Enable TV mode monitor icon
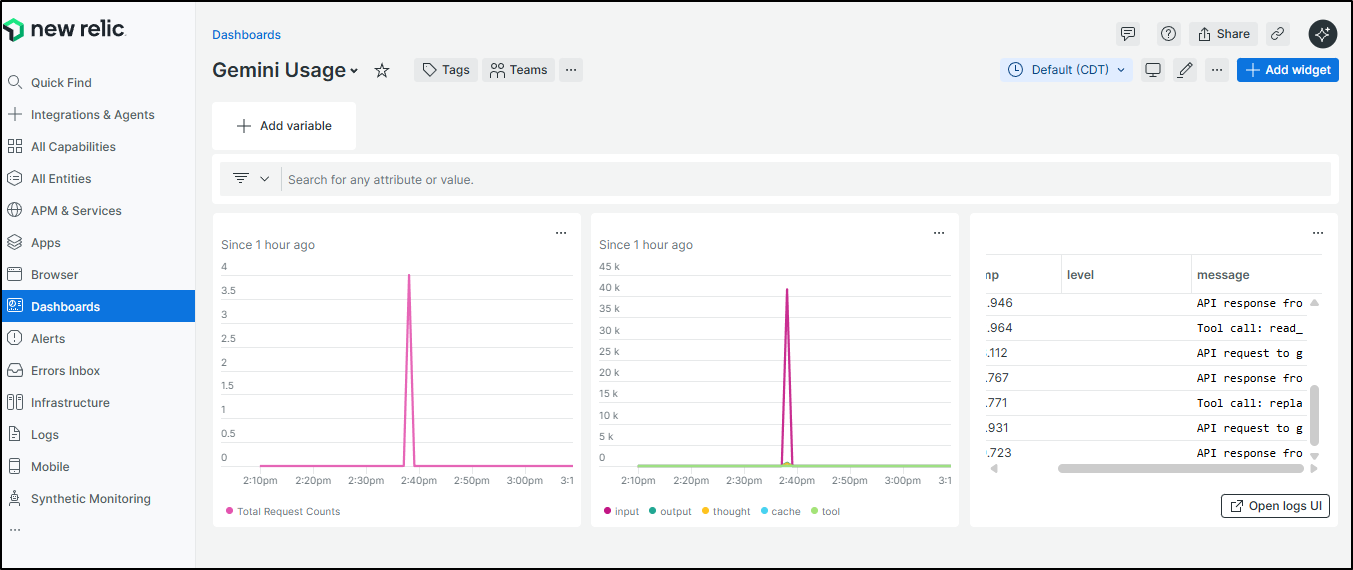1353x570 pixels. pos(1153,70)
